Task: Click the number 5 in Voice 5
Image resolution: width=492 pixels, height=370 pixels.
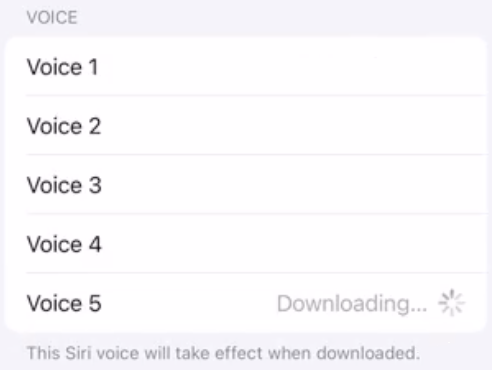Action: (95, 303)
